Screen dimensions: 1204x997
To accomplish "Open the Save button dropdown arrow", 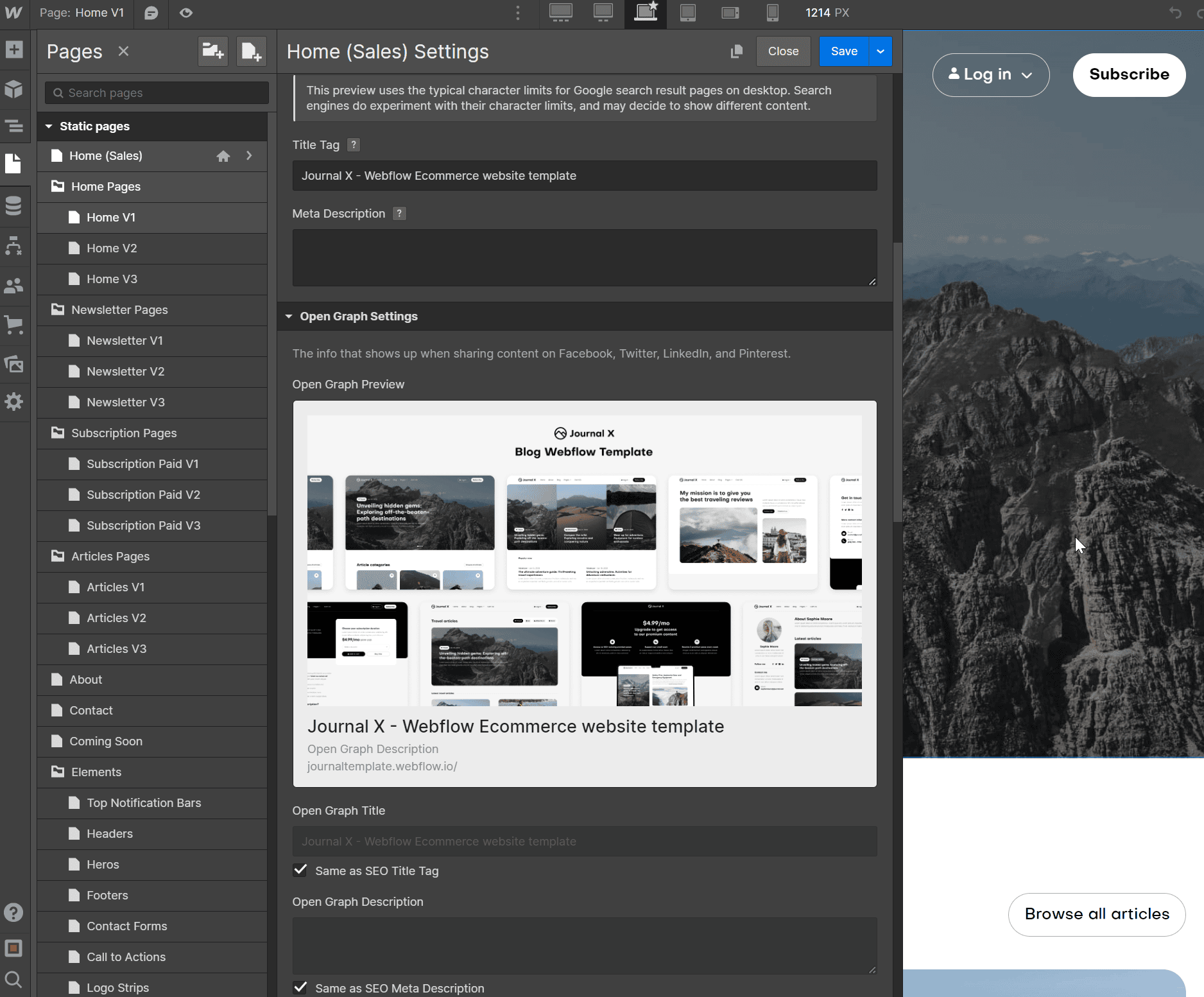I will click(x=880, y=51).
